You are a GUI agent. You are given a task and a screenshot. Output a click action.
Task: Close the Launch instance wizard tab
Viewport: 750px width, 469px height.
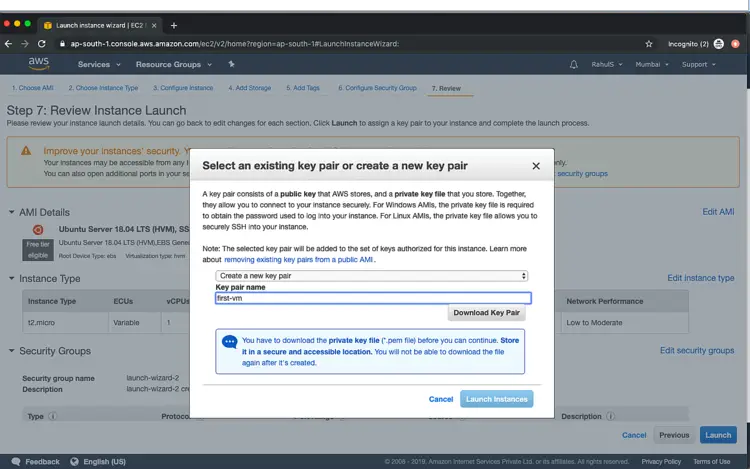[154, 25]
